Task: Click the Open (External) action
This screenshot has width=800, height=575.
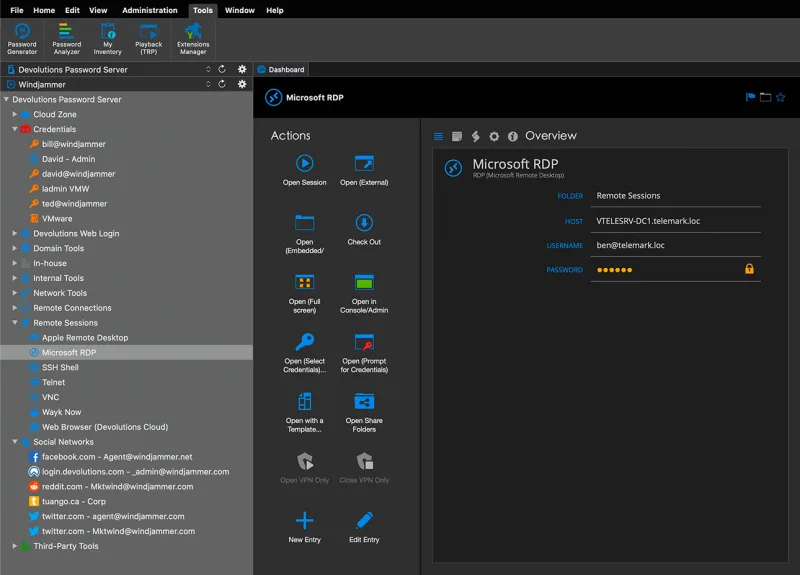Action: click(x=364, y=170)
